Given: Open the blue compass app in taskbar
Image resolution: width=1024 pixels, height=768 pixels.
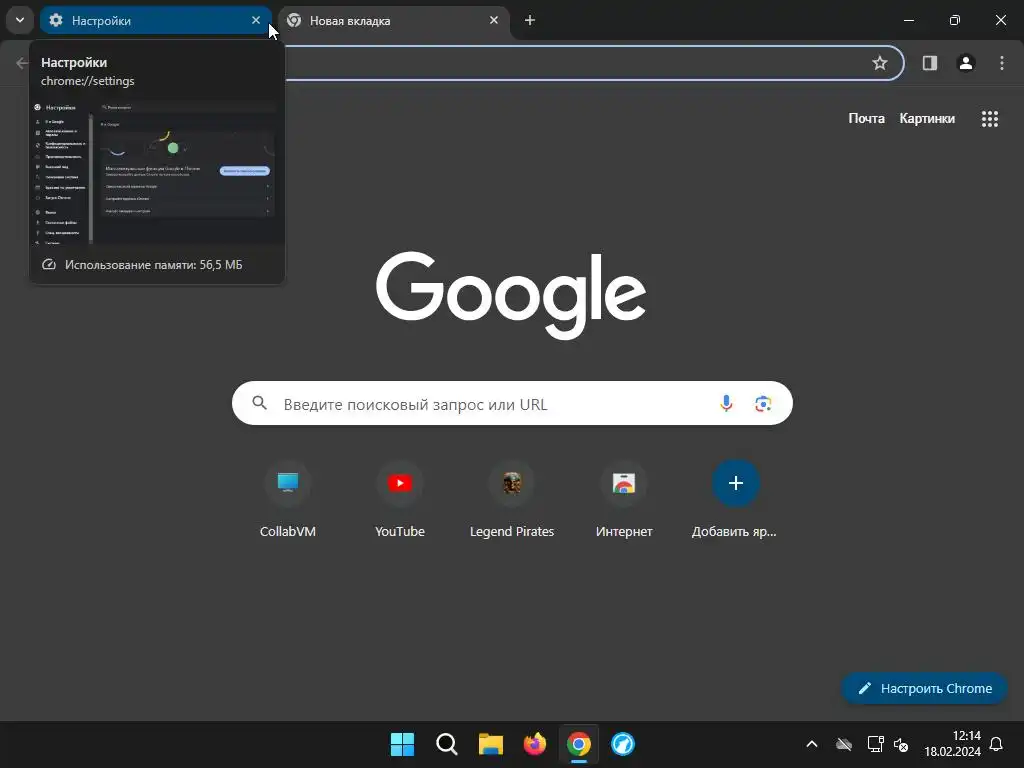Looking at the screenshot, I should pyautogui.click(x=622, y=744).
